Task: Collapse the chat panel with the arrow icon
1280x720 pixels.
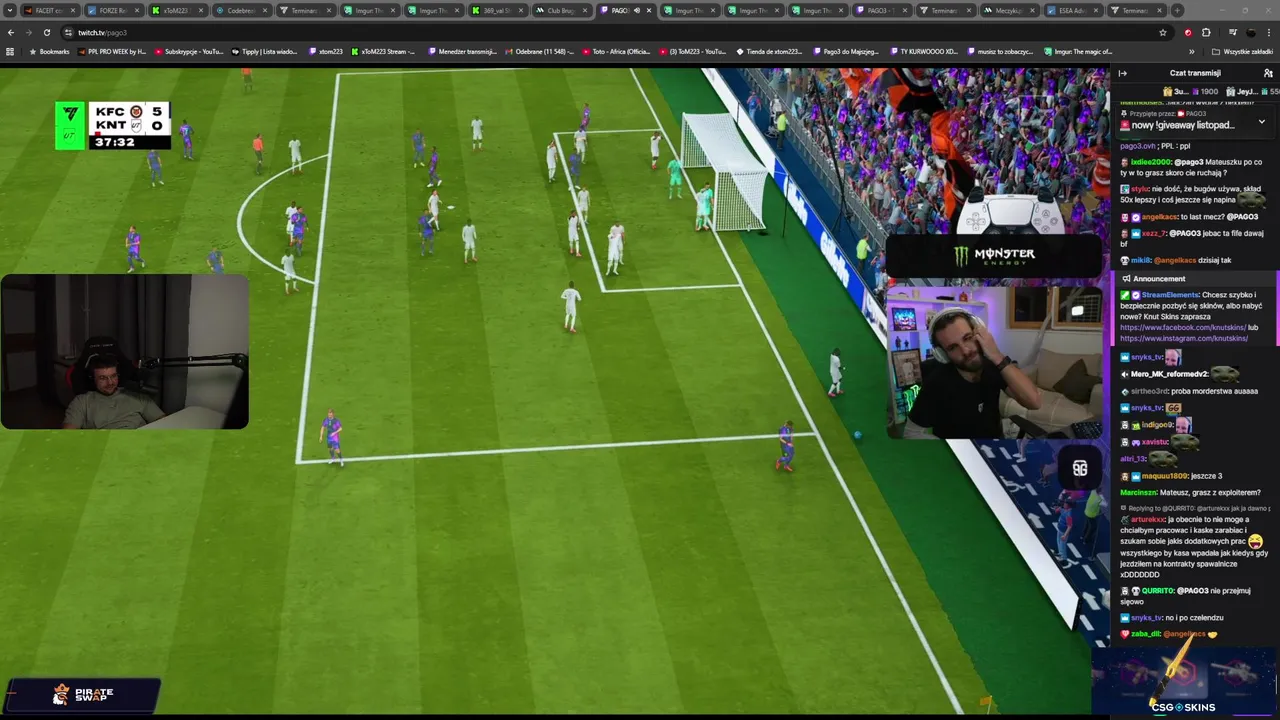Action: [x=1122, y=73]
